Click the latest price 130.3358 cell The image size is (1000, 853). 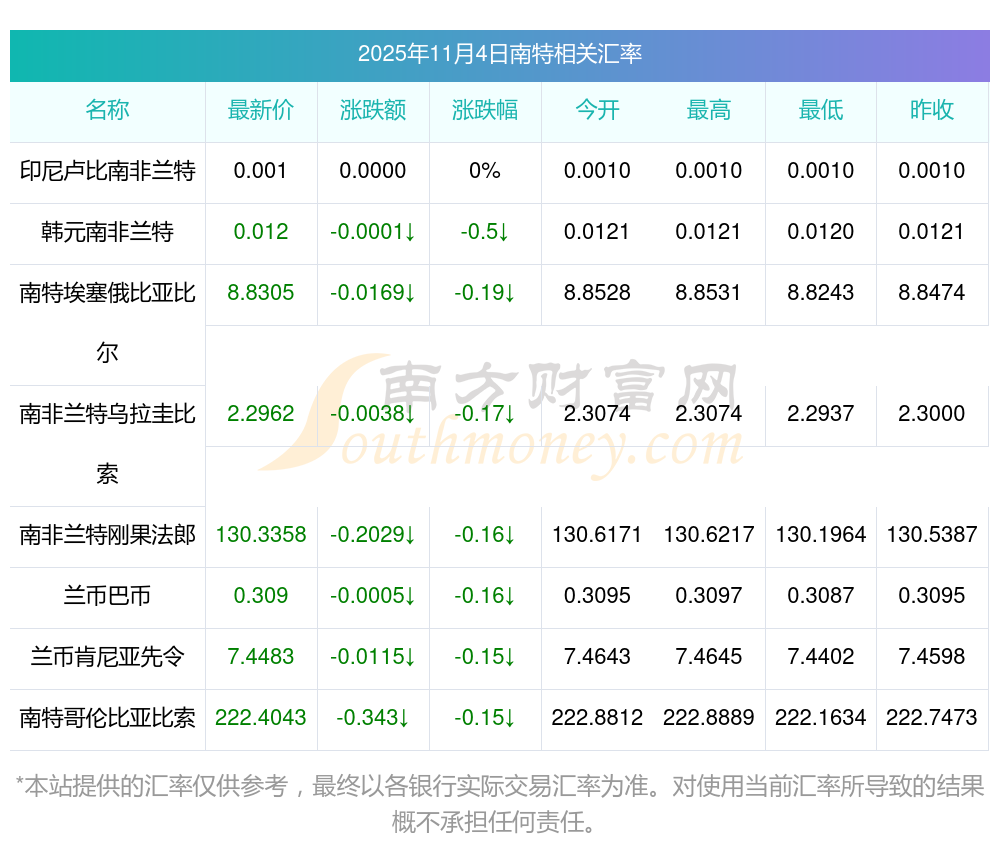click(x=261, y=535)
